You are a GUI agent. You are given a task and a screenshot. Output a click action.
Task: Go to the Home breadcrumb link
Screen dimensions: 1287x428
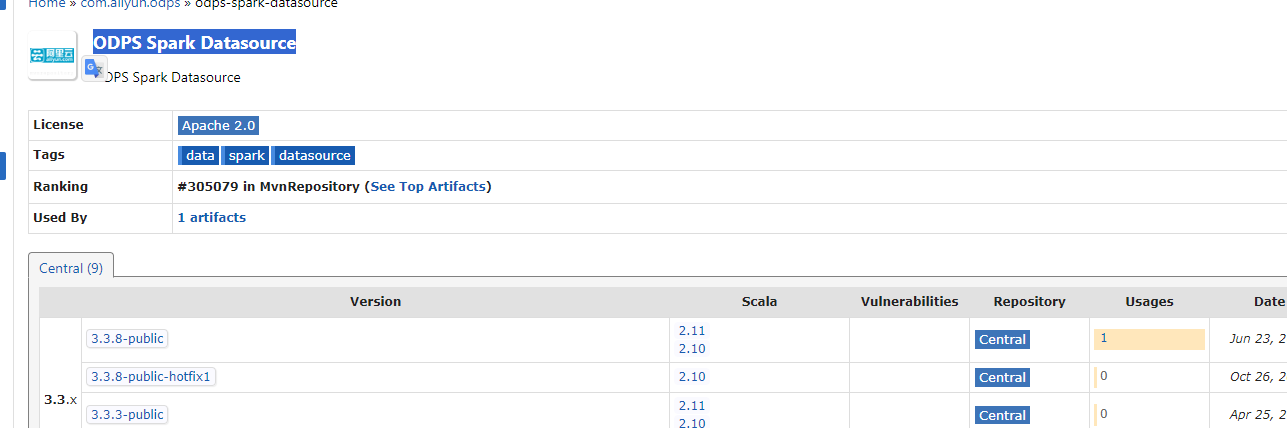coord(46,3)
